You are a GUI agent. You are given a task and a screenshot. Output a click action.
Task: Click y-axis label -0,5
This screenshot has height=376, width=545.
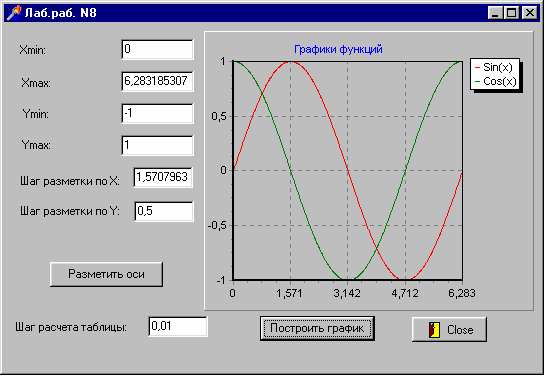point(217,226)
